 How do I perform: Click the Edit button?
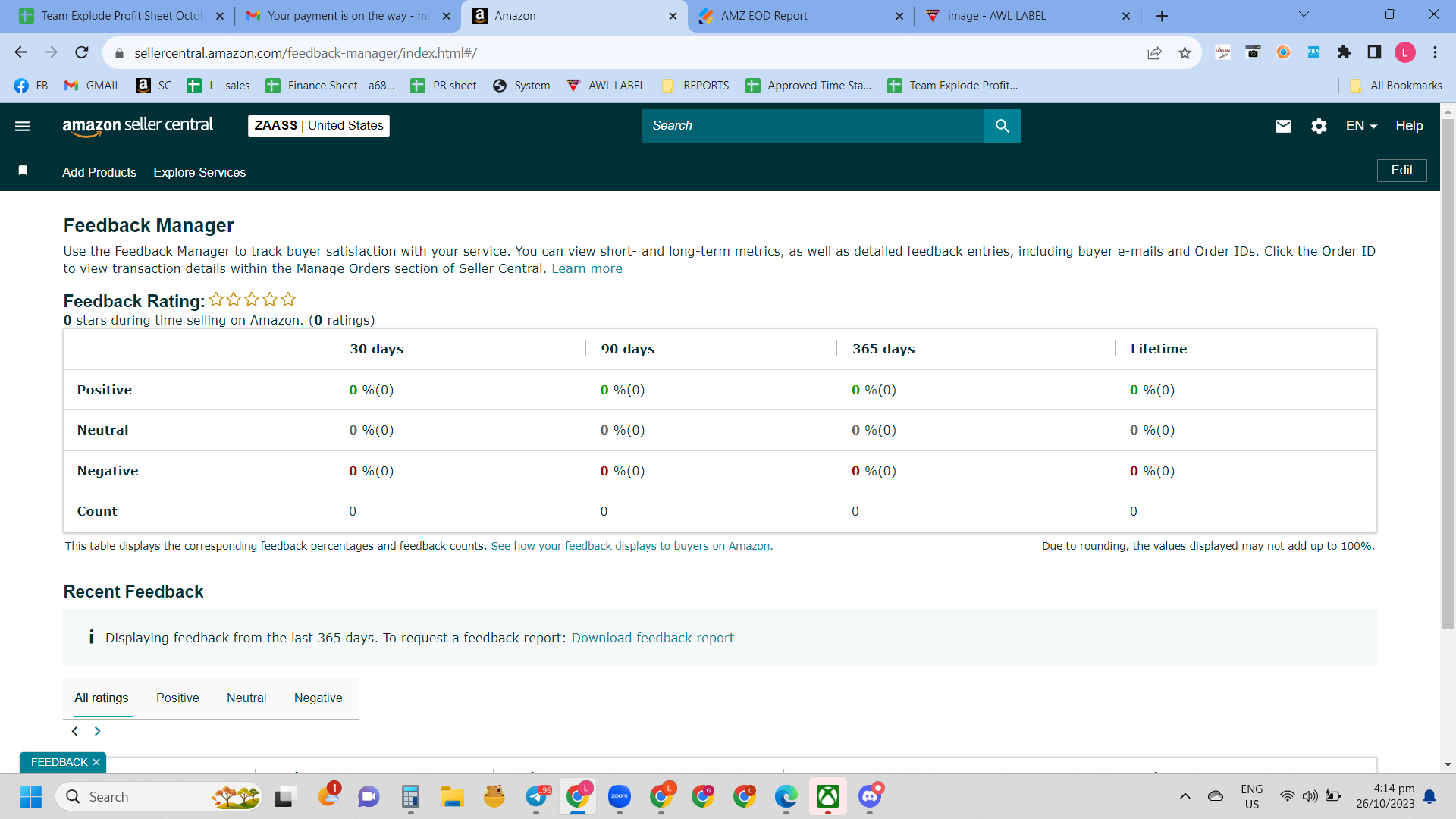pyautogui.click(x=1401, y=171)
